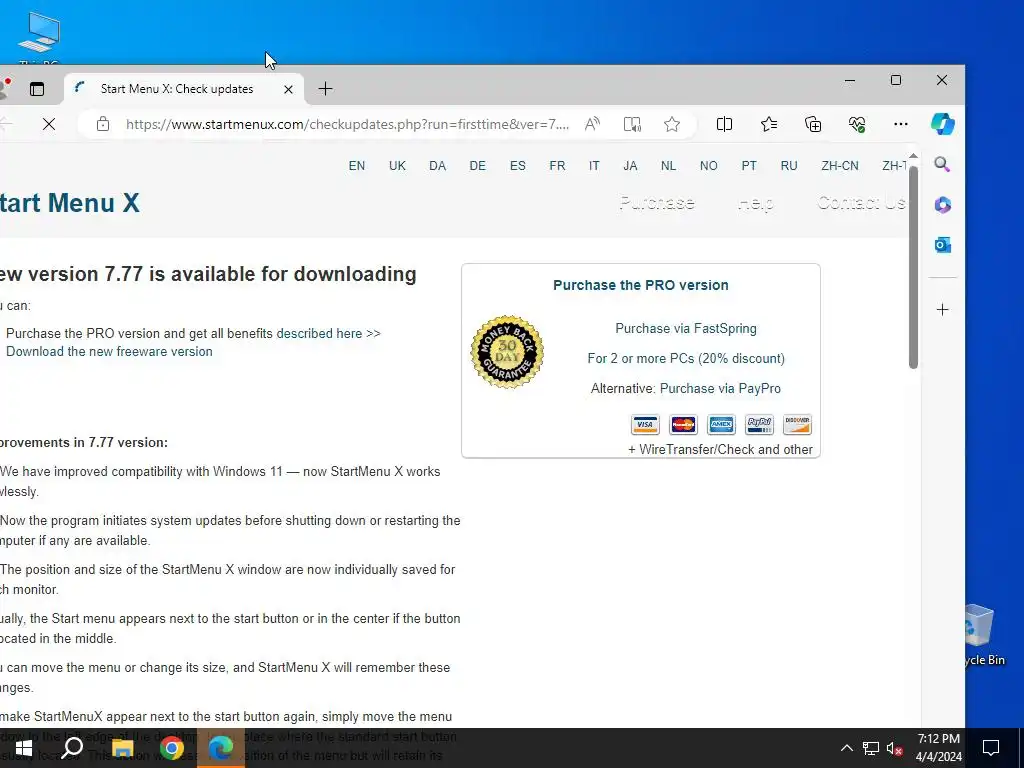This screenshot has height=768, width=1024.
Task: Follow the 'described here >>' link
Action: pyautogui.click(x=328, y=334)
